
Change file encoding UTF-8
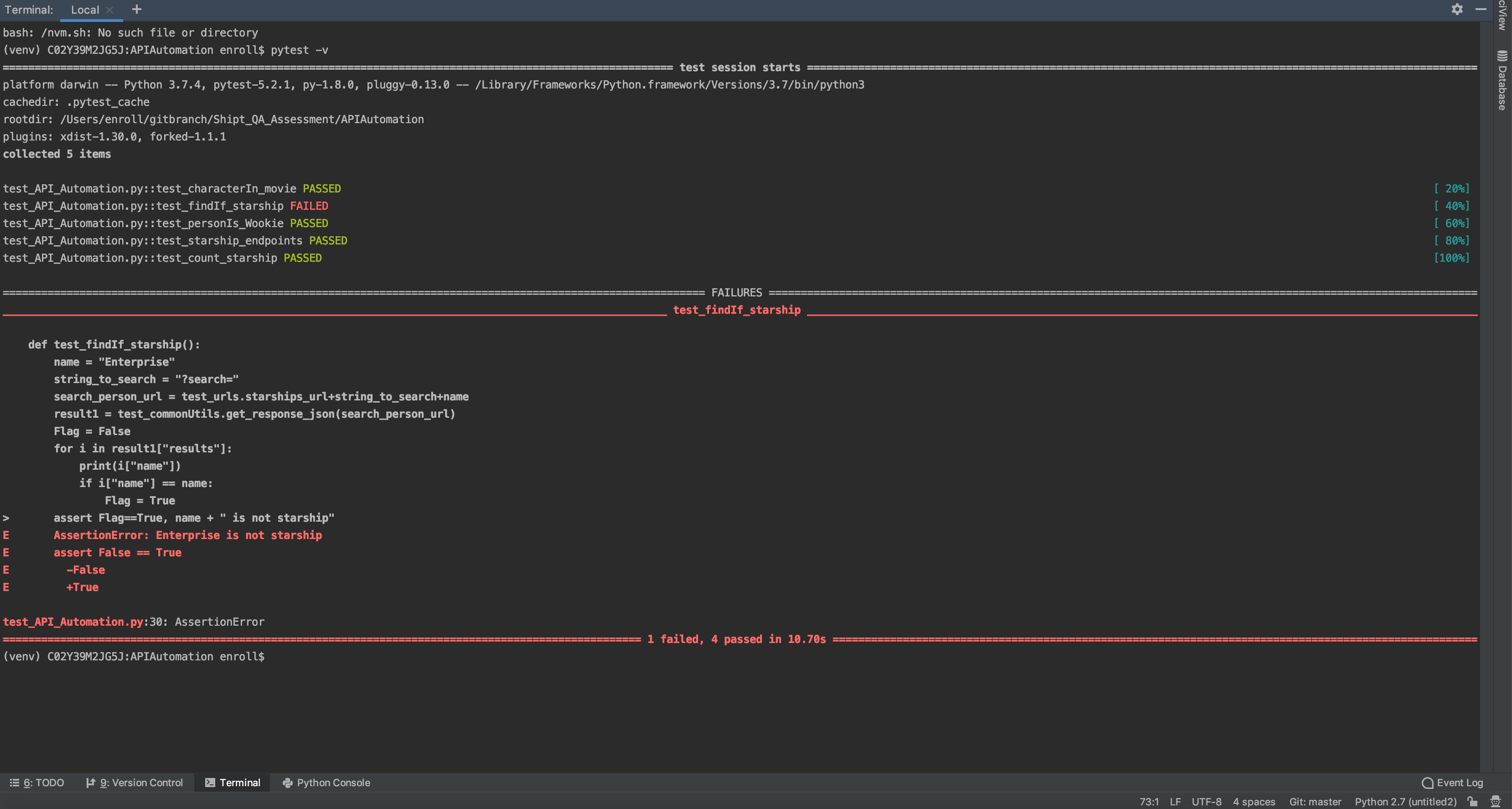click(1206, 802)
